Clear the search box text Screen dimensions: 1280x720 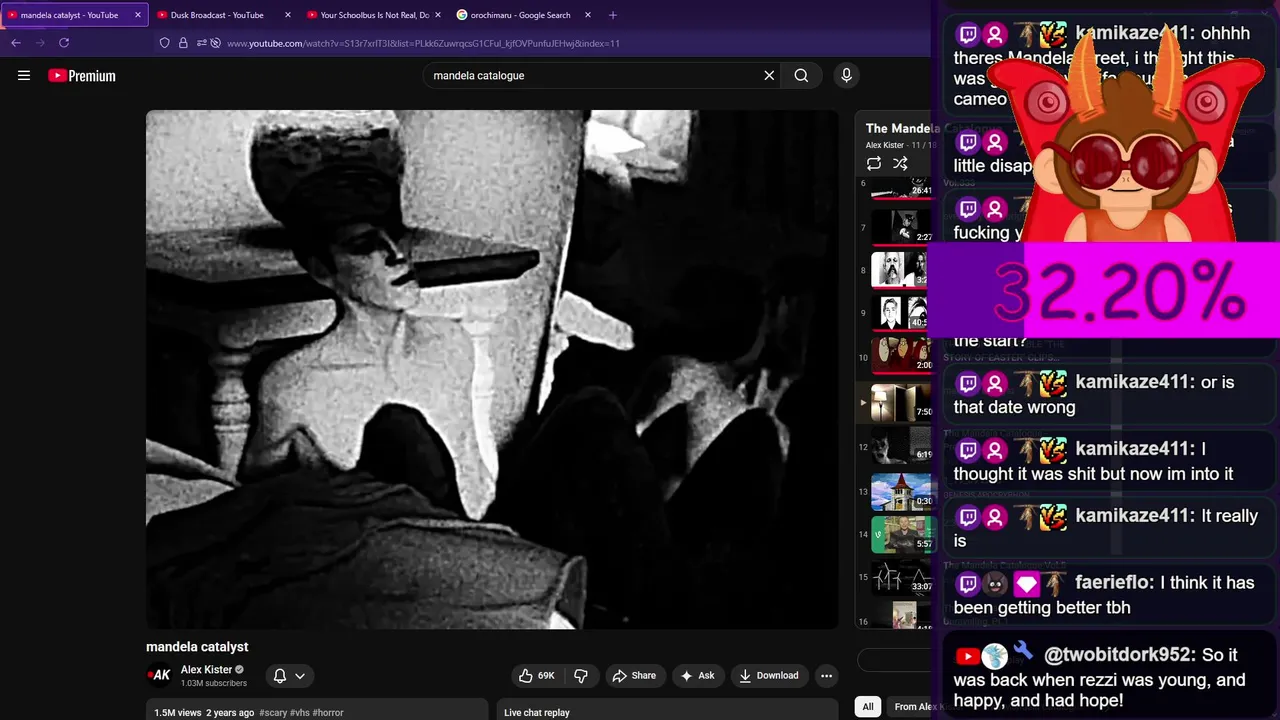coord(769,75)
